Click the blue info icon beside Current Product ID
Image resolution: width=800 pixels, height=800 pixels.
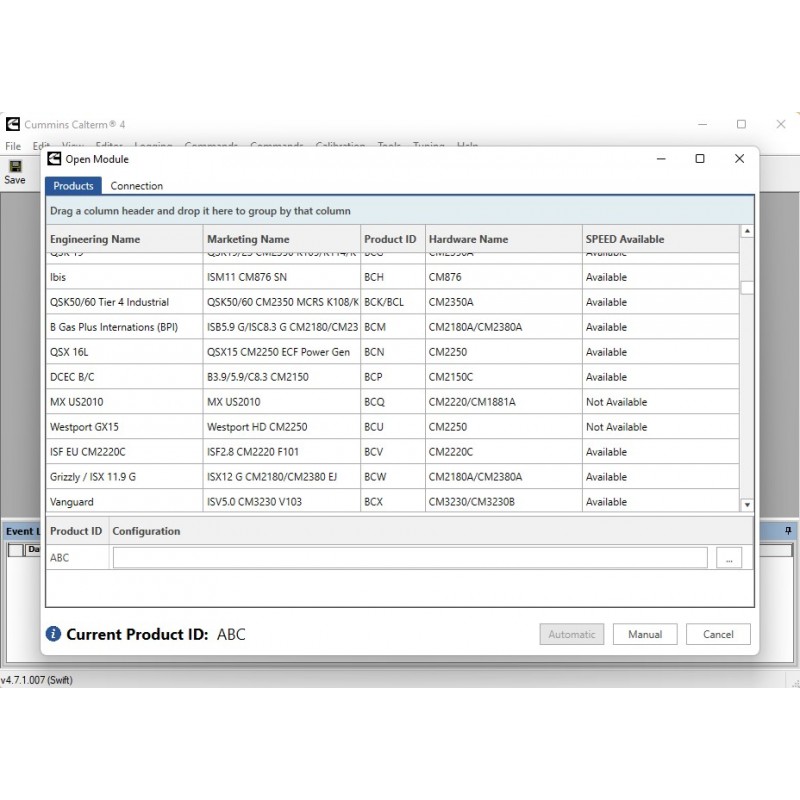point(54,634)
